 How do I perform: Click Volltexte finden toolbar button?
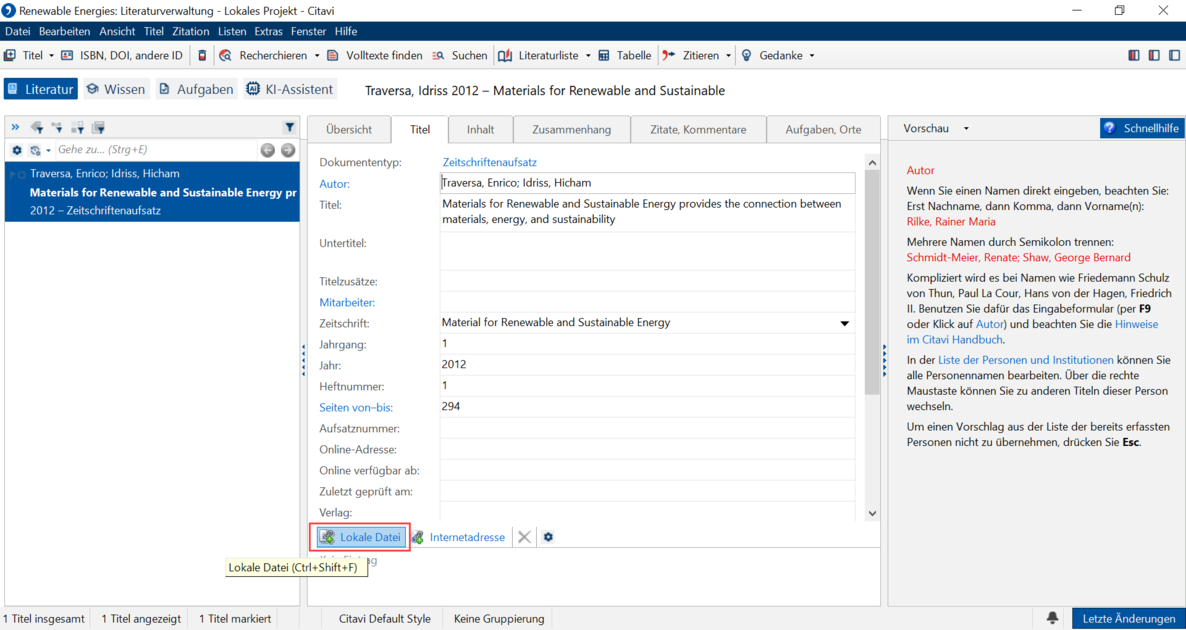[x=374, y=55]
